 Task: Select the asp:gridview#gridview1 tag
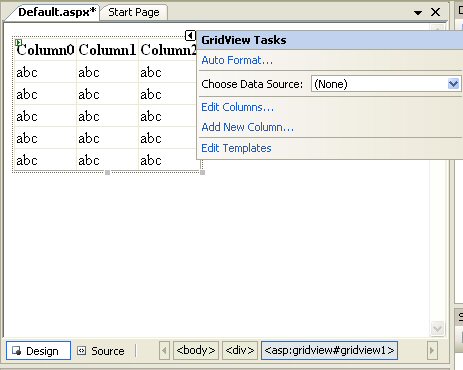pos(329,350)
